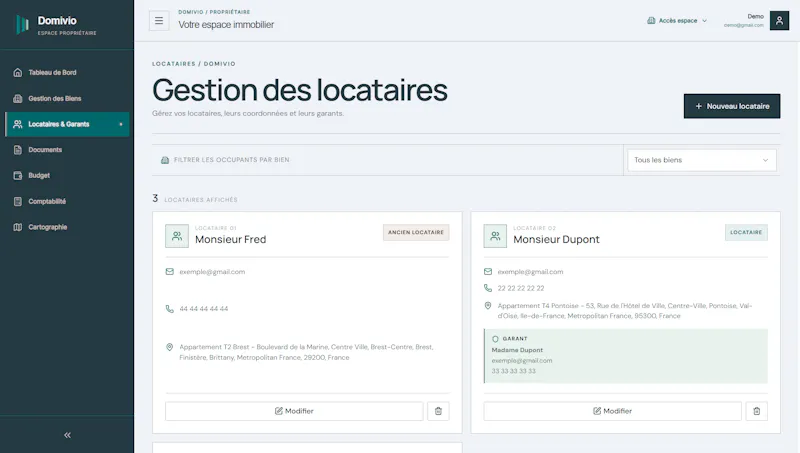Click guarantor phone 33 33 33 33 33
This screenshot has width=800, height=453.
(x=513, y=371)
